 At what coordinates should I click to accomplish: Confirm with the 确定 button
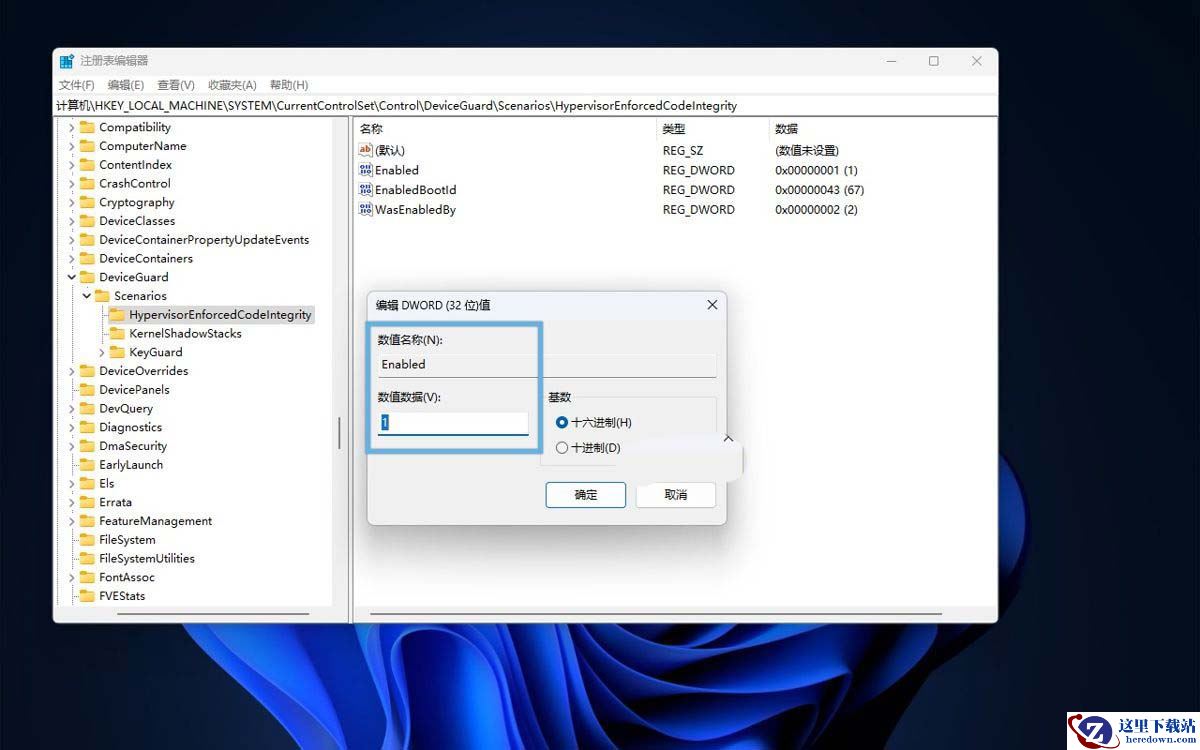tap(586, 495)
